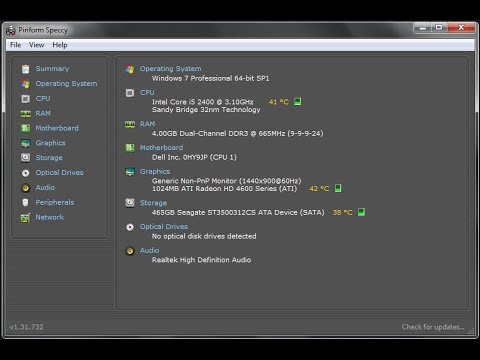Click the CPU chip icon in sidebar
This screenshot has width=480, height=360.
[26, 99]
